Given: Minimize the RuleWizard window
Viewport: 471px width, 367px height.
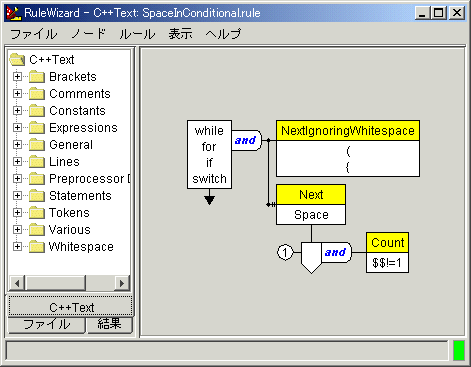Looking at the screenshot, I should 422,13.
